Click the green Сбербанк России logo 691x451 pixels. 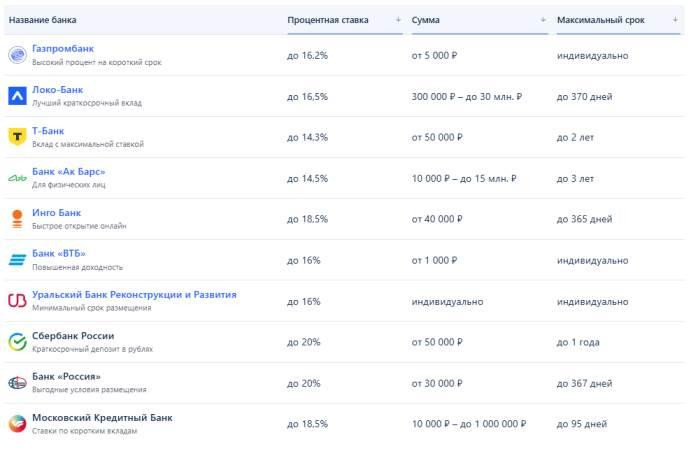[x=17, y=342]
